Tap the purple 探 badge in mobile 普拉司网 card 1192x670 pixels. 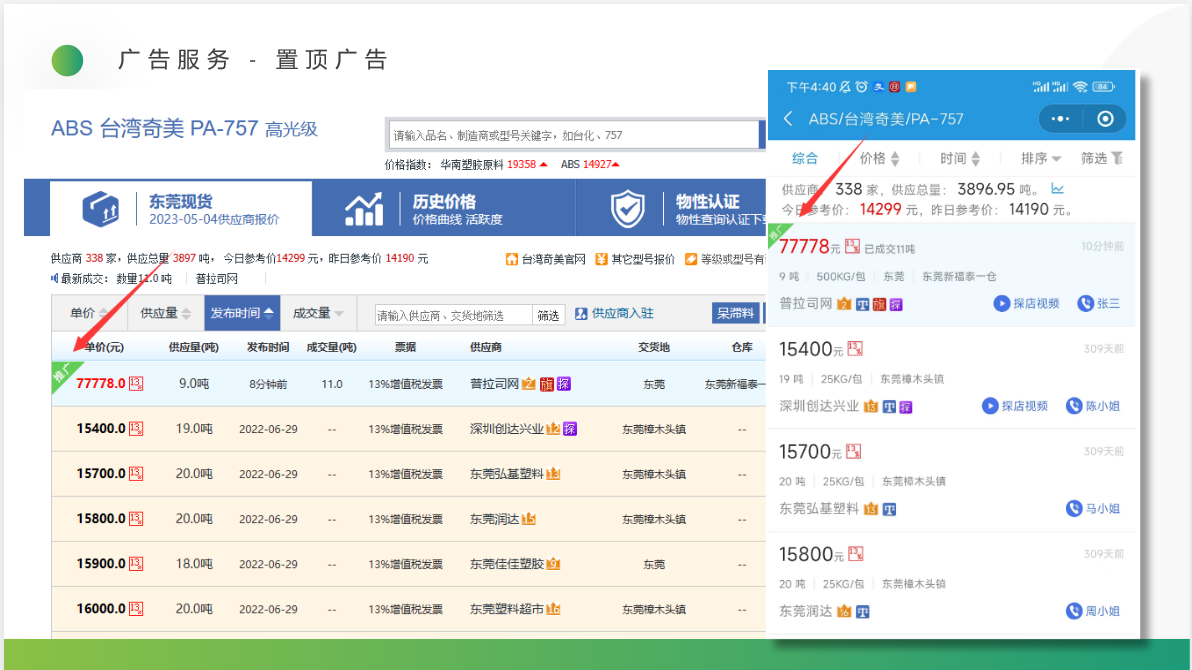click(896, 304)
